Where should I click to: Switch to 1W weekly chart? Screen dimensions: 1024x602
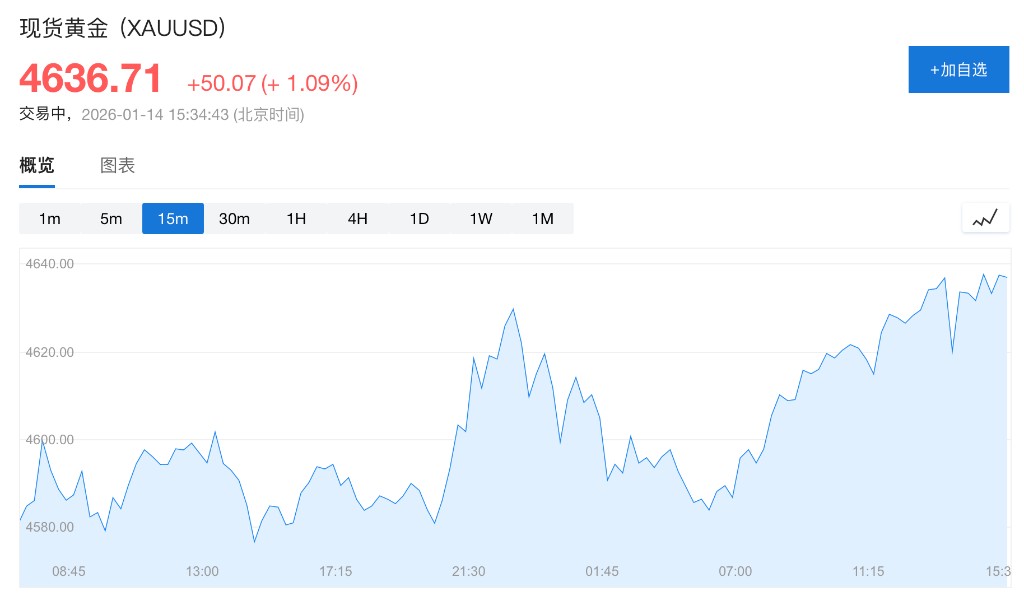click(481, 219)
